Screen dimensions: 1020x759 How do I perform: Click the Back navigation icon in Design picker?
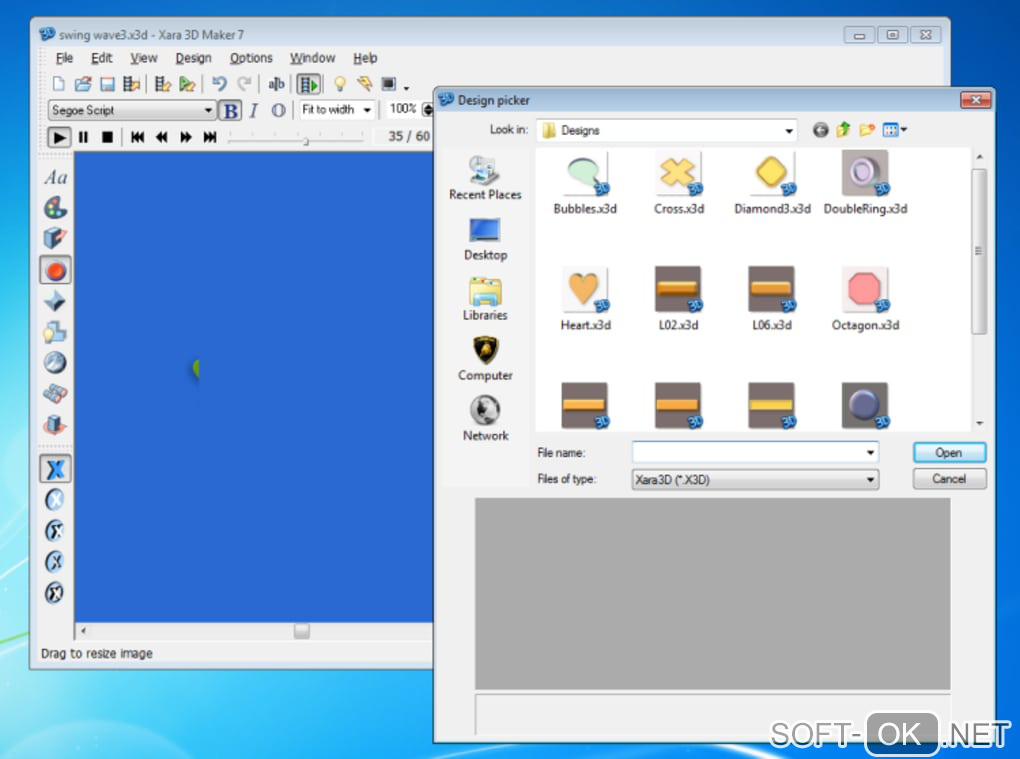820,130
